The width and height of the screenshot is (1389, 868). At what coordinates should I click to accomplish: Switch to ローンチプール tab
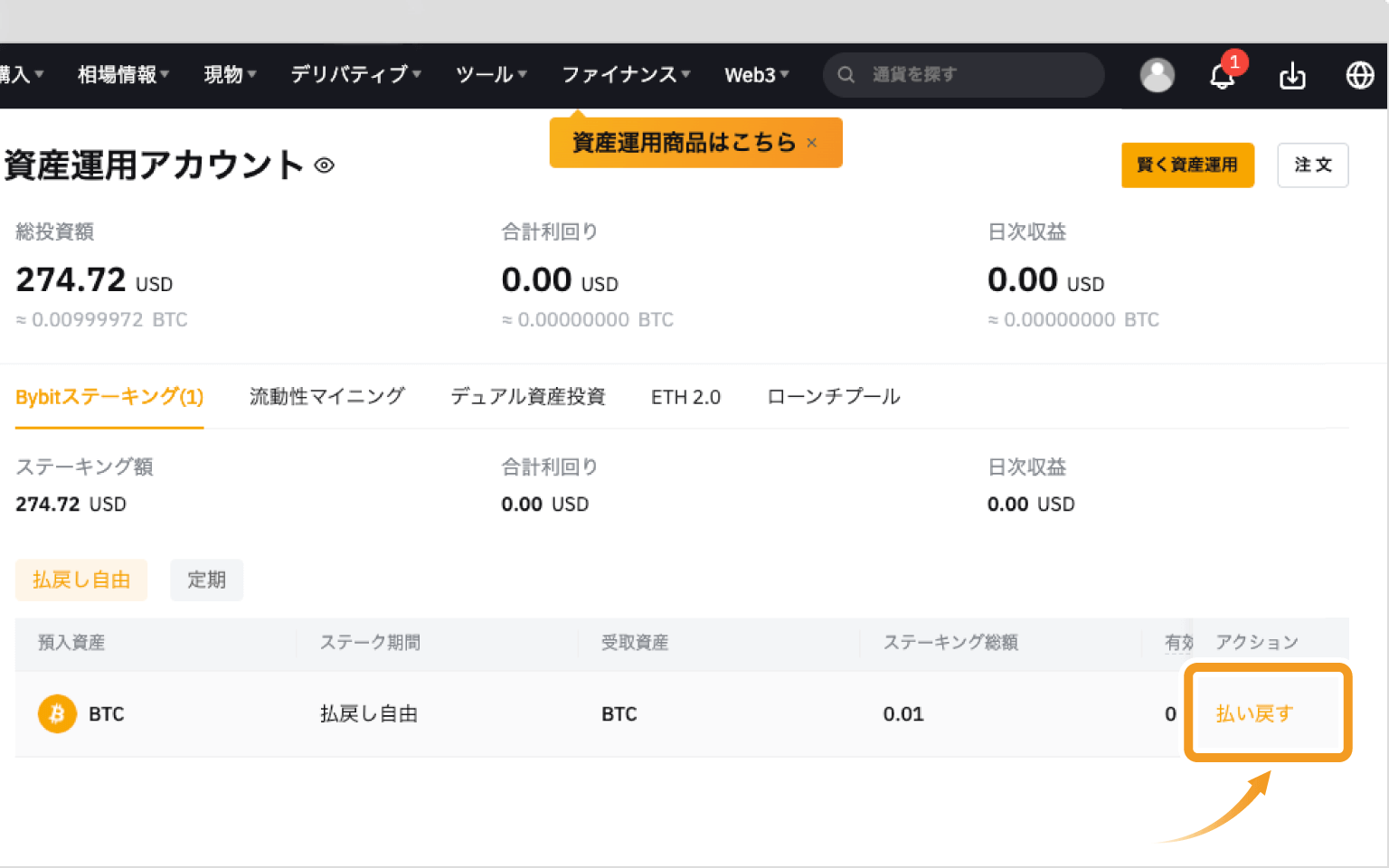coord(834,397)
